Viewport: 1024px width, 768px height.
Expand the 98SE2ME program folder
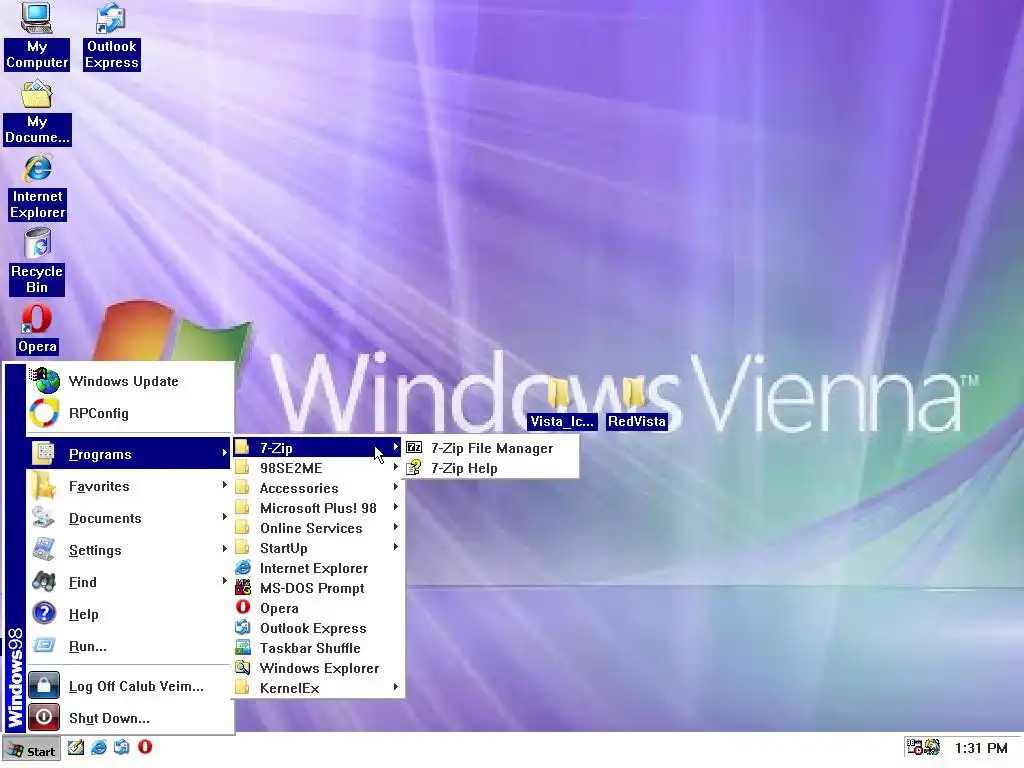point(318,468)
